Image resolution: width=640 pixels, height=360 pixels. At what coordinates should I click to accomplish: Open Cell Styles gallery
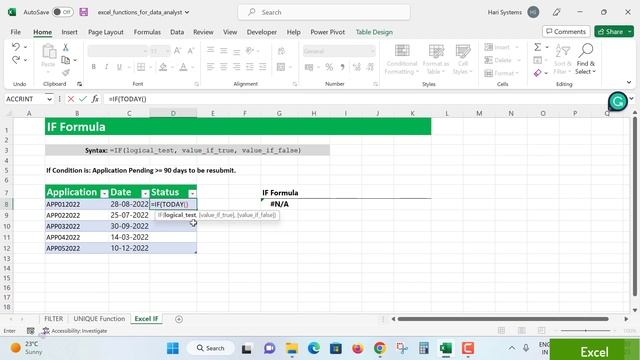pyautogui.click(x=462, y=60)
